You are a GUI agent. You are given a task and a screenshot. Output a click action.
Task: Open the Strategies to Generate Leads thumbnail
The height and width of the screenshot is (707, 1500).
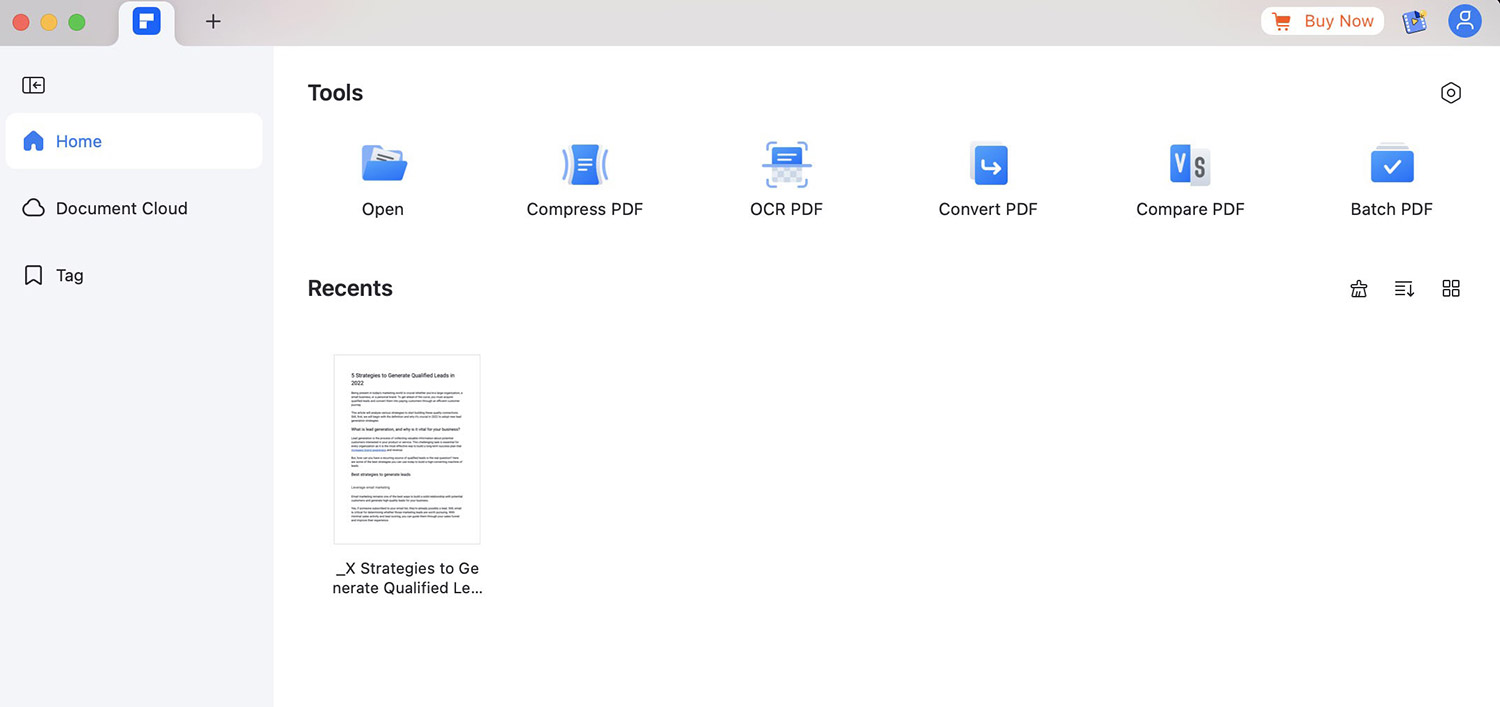pos(407,449)
